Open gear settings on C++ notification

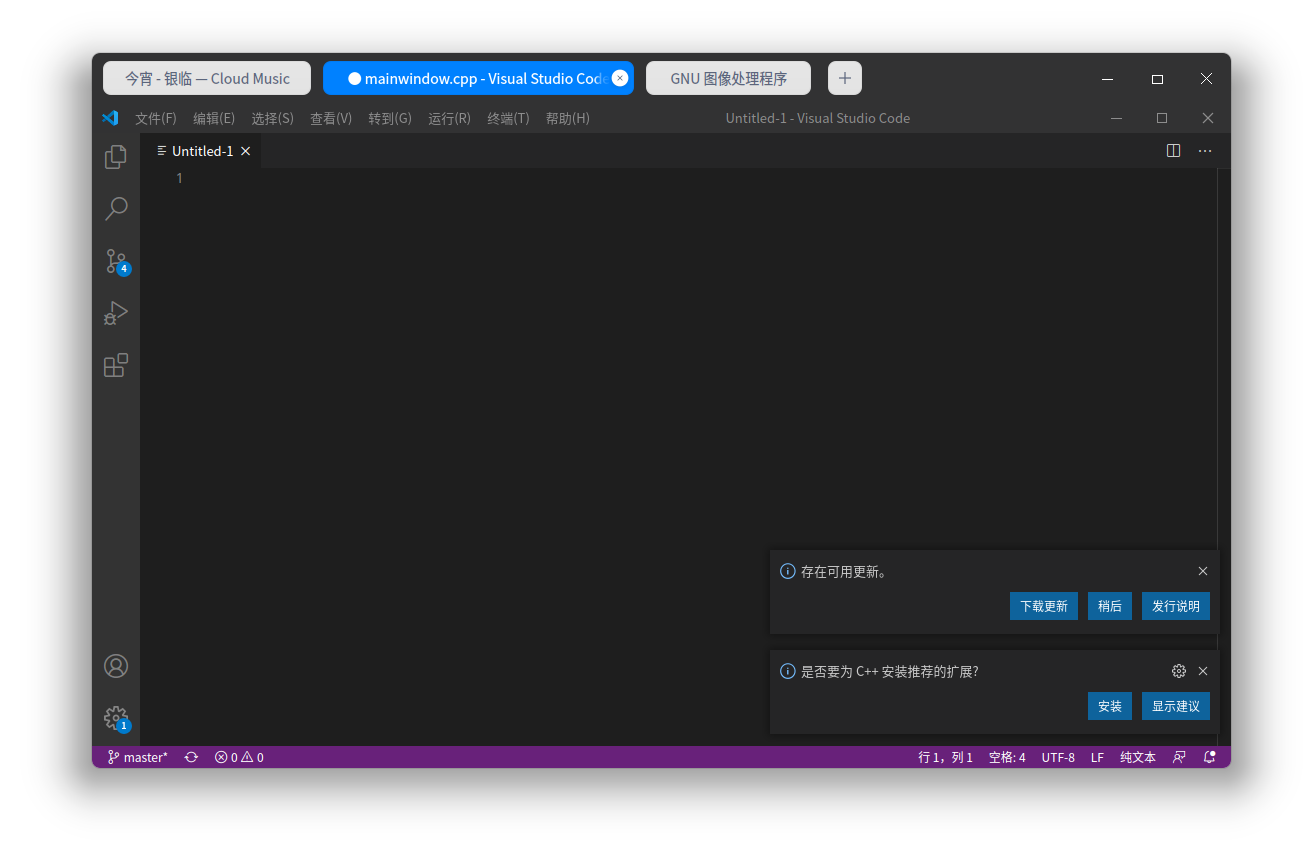tap(1179, 671)
